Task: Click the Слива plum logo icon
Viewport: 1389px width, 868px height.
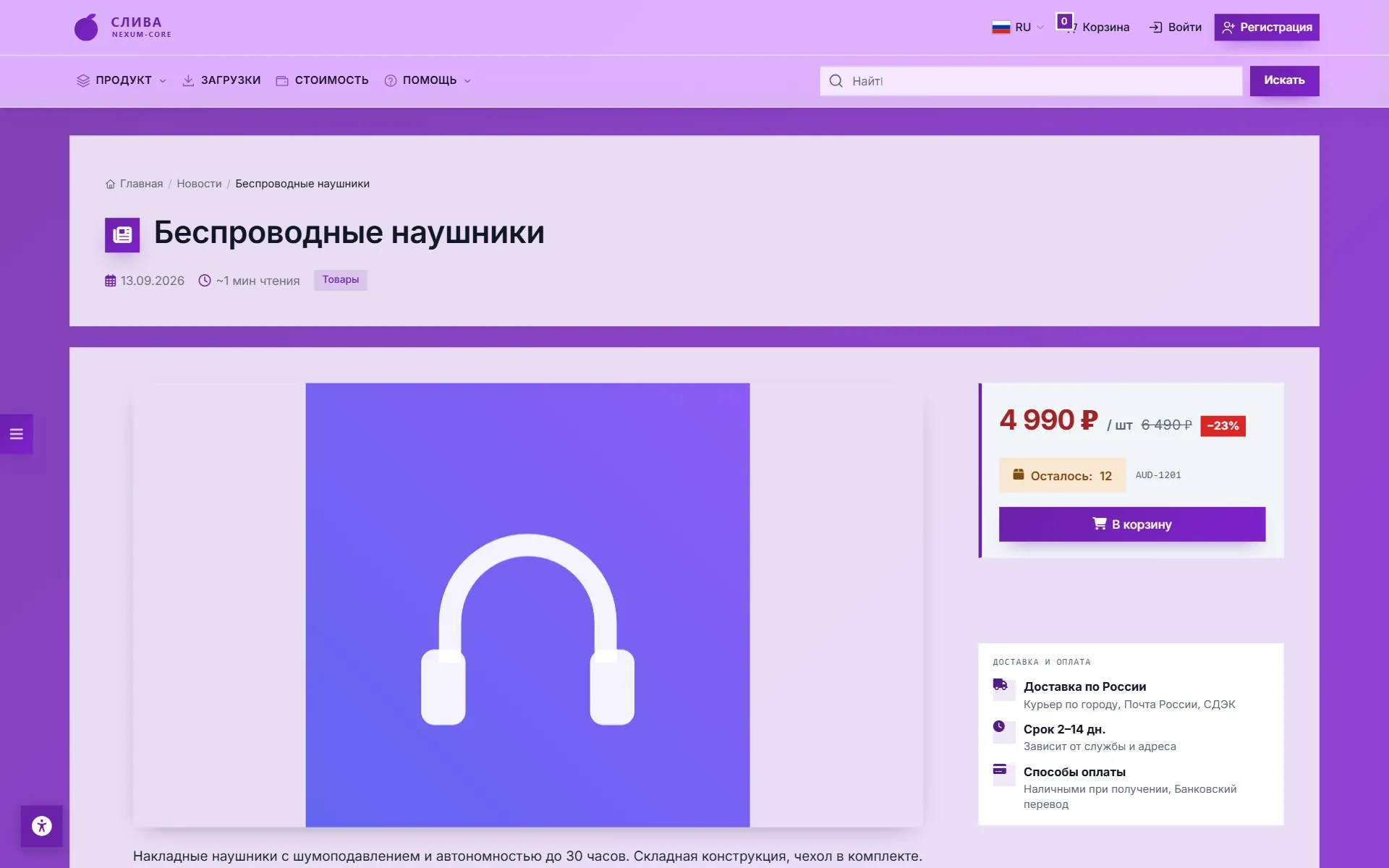Action: coord(86,27)
